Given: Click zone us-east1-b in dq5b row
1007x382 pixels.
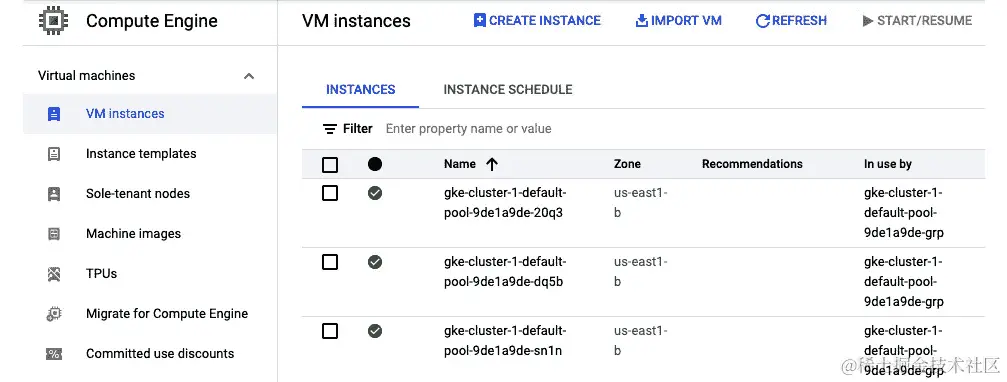Looking at the screenshot, I should [640, 272].
